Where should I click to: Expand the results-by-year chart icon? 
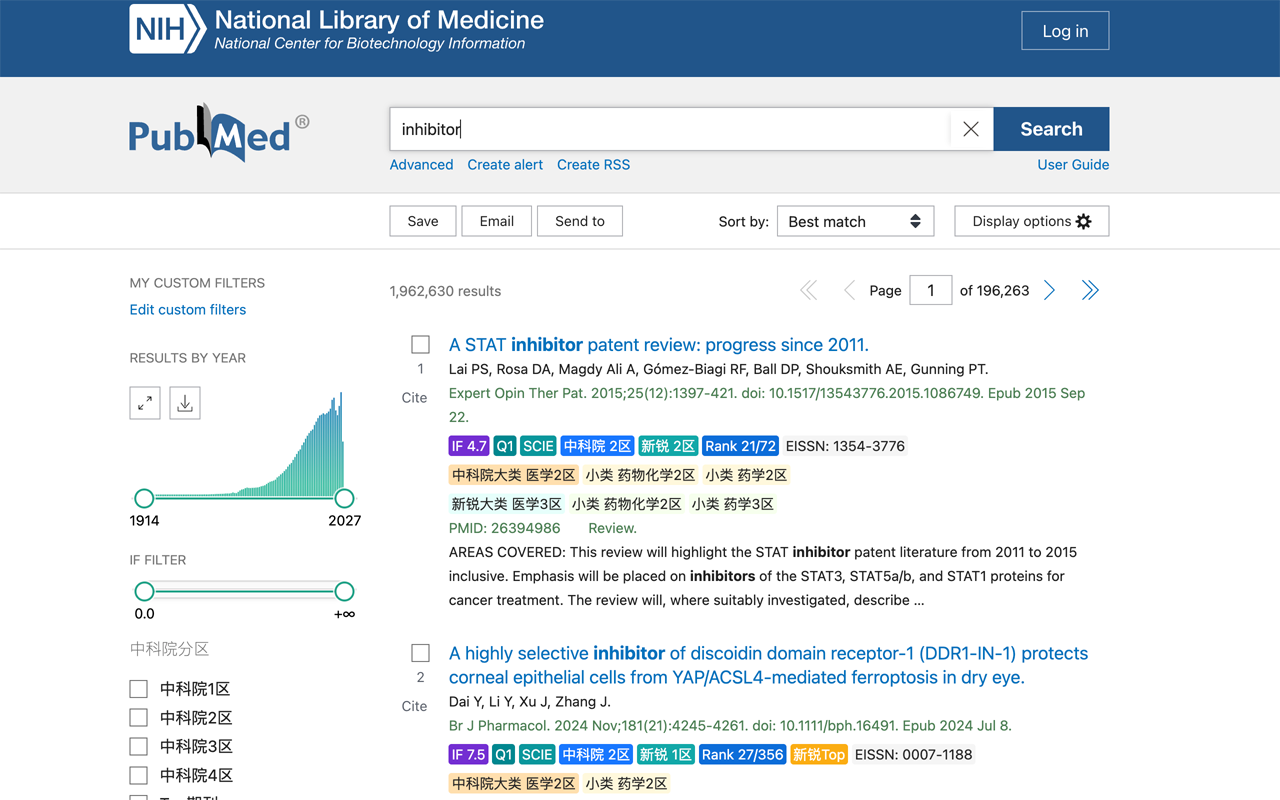tap(145, 403)
